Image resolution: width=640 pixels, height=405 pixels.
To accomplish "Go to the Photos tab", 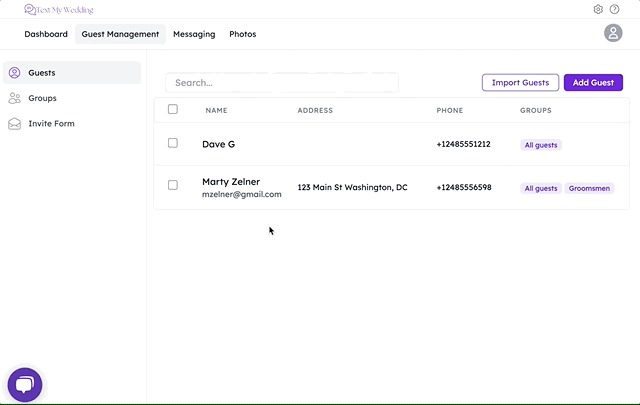I will [x=242, y=34].
